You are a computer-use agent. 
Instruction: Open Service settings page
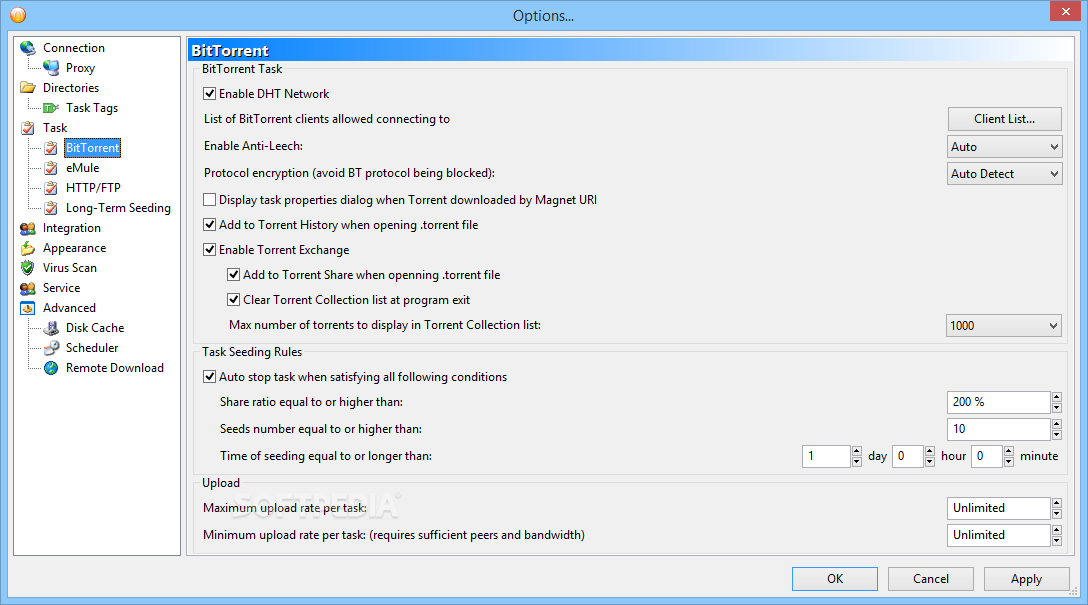(61, 288)
